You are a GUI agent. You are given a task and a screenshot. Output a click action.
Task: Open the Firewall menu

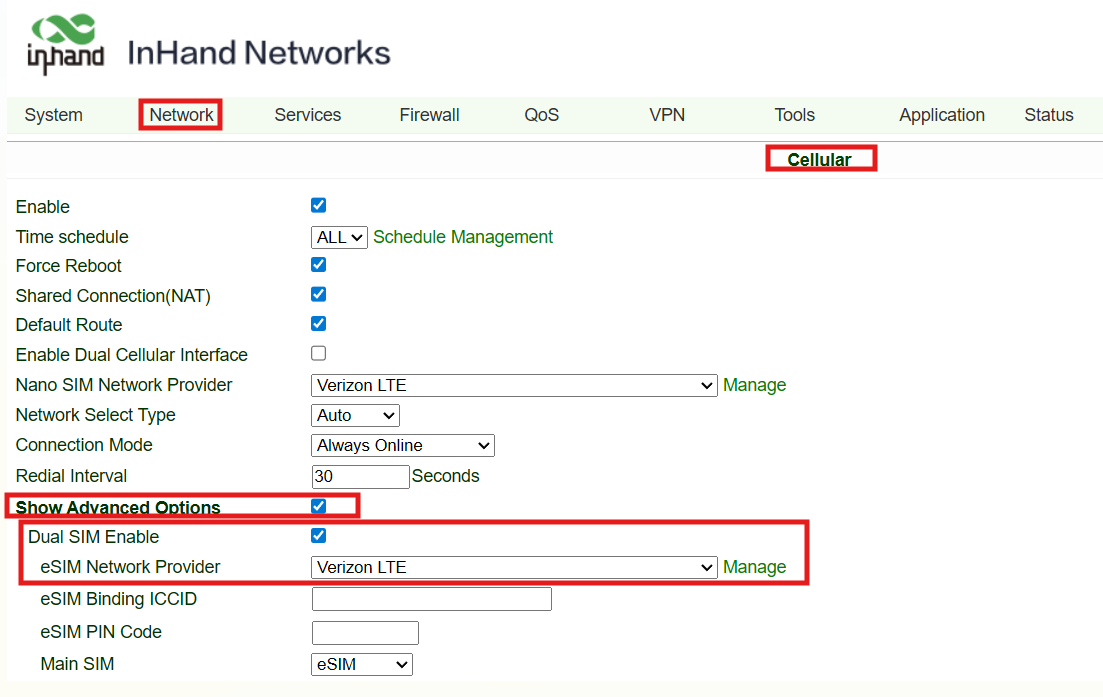[429, 115]
